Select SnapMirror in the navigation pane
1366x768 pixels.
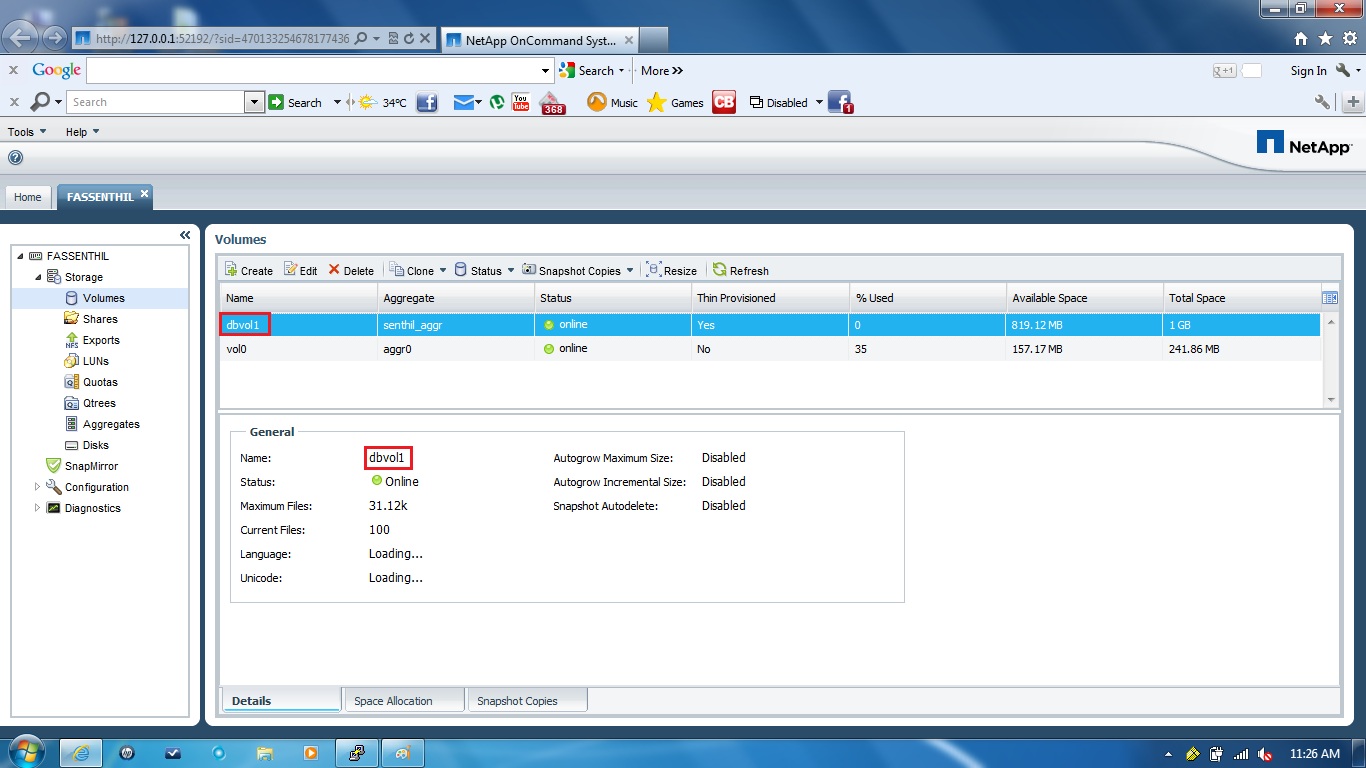(x=91, y=465)
